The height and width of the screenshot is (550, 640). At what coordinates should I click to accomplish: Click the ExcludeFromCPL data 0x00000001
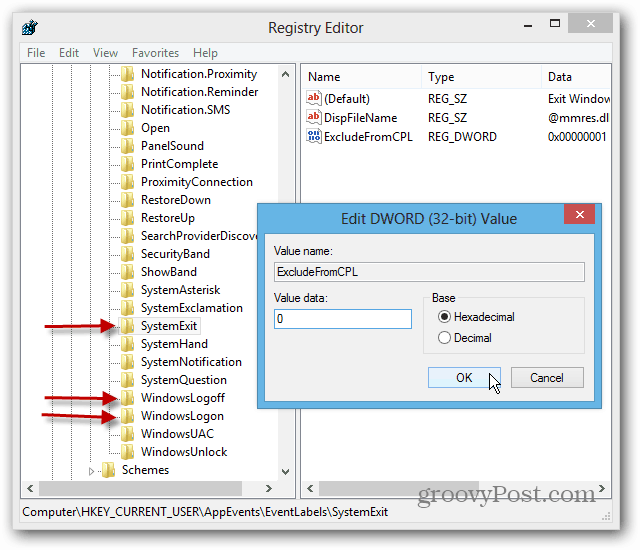[x=577, y=137]
